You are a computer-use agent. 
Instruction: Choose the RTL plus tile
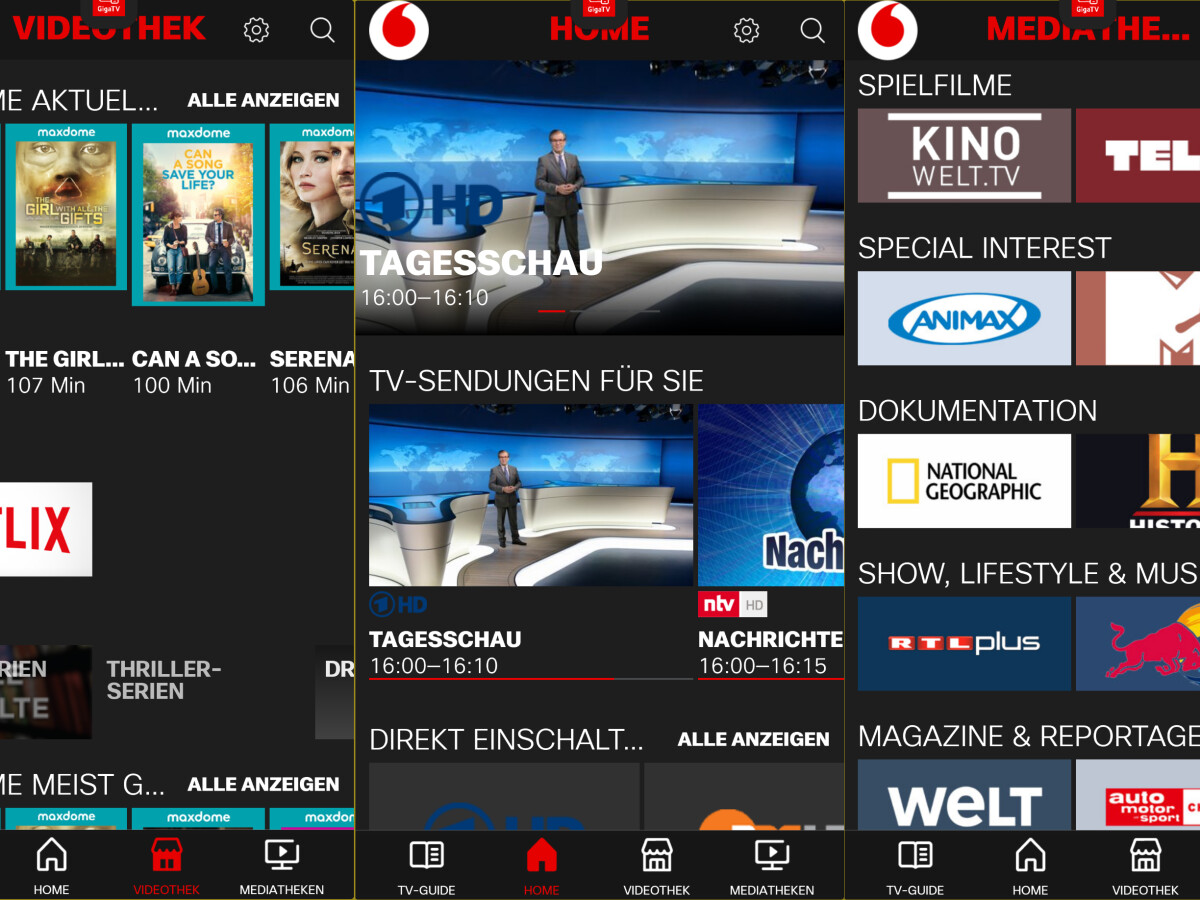[x=964, y=644]
